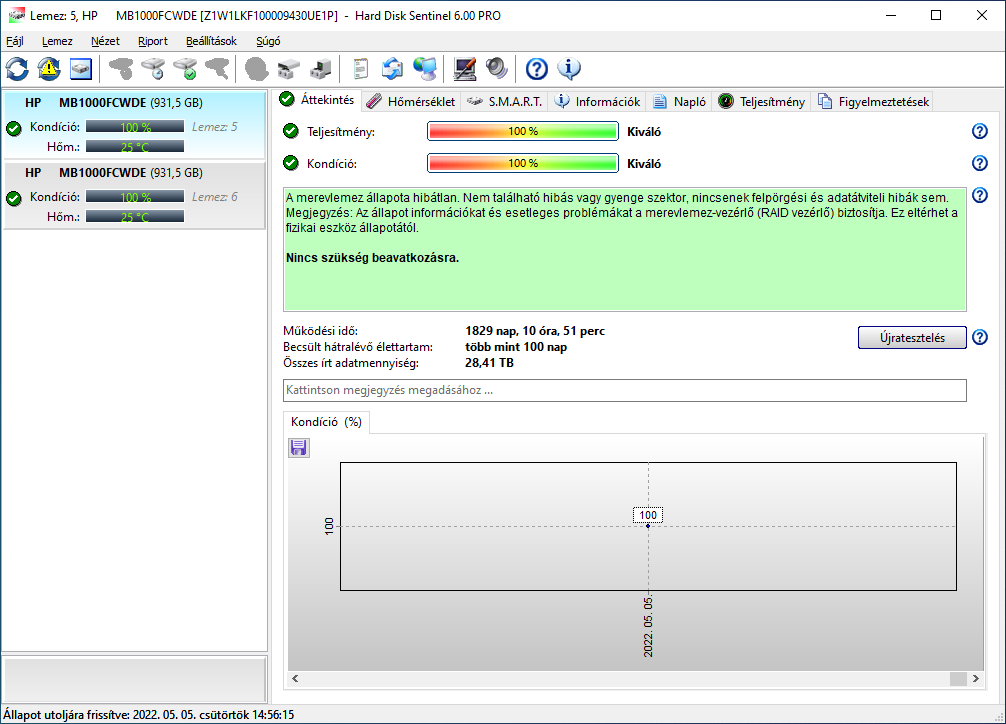Click the chart scrollbar right arrow
Viewport: 1006px width, 724px height.
pyautogui.click(x=975, y=678)
